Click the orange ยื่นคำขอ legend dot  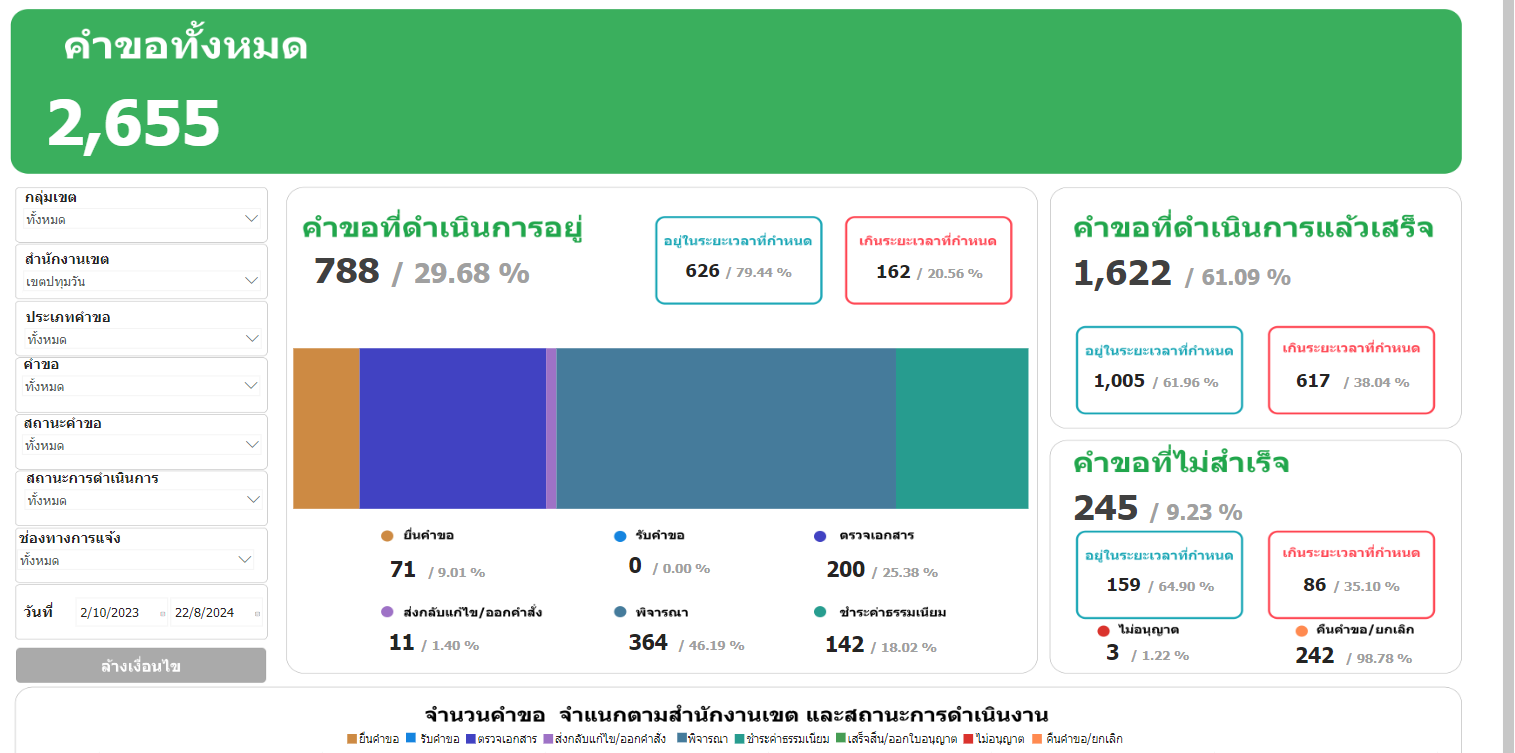(387, 536)
